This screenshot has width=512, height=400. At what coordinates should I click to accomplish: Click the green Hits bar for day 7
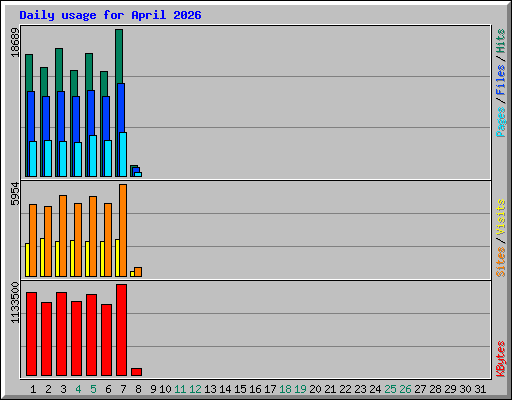(119, 56)
